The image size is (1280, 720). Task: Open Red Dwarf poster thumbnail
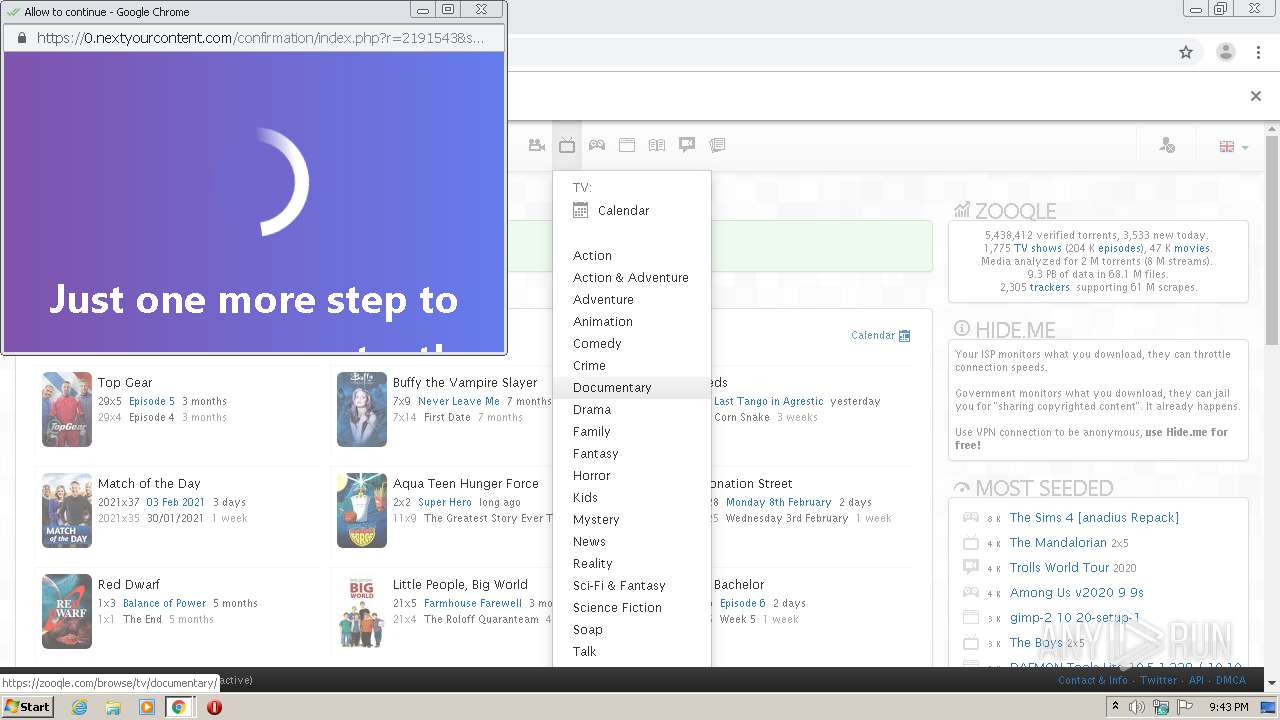click(67, 611)
